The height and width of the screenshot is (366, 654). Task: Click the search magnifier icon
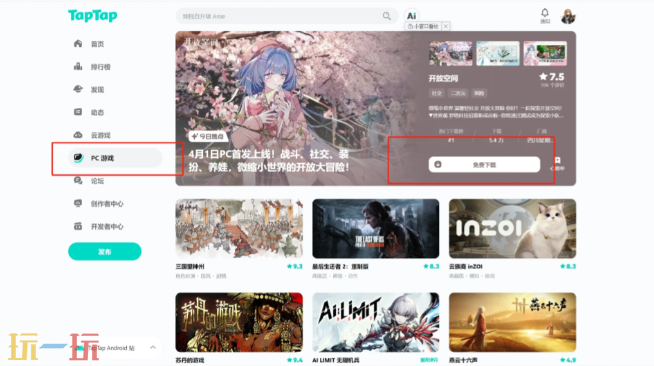(x=387, y=16)
